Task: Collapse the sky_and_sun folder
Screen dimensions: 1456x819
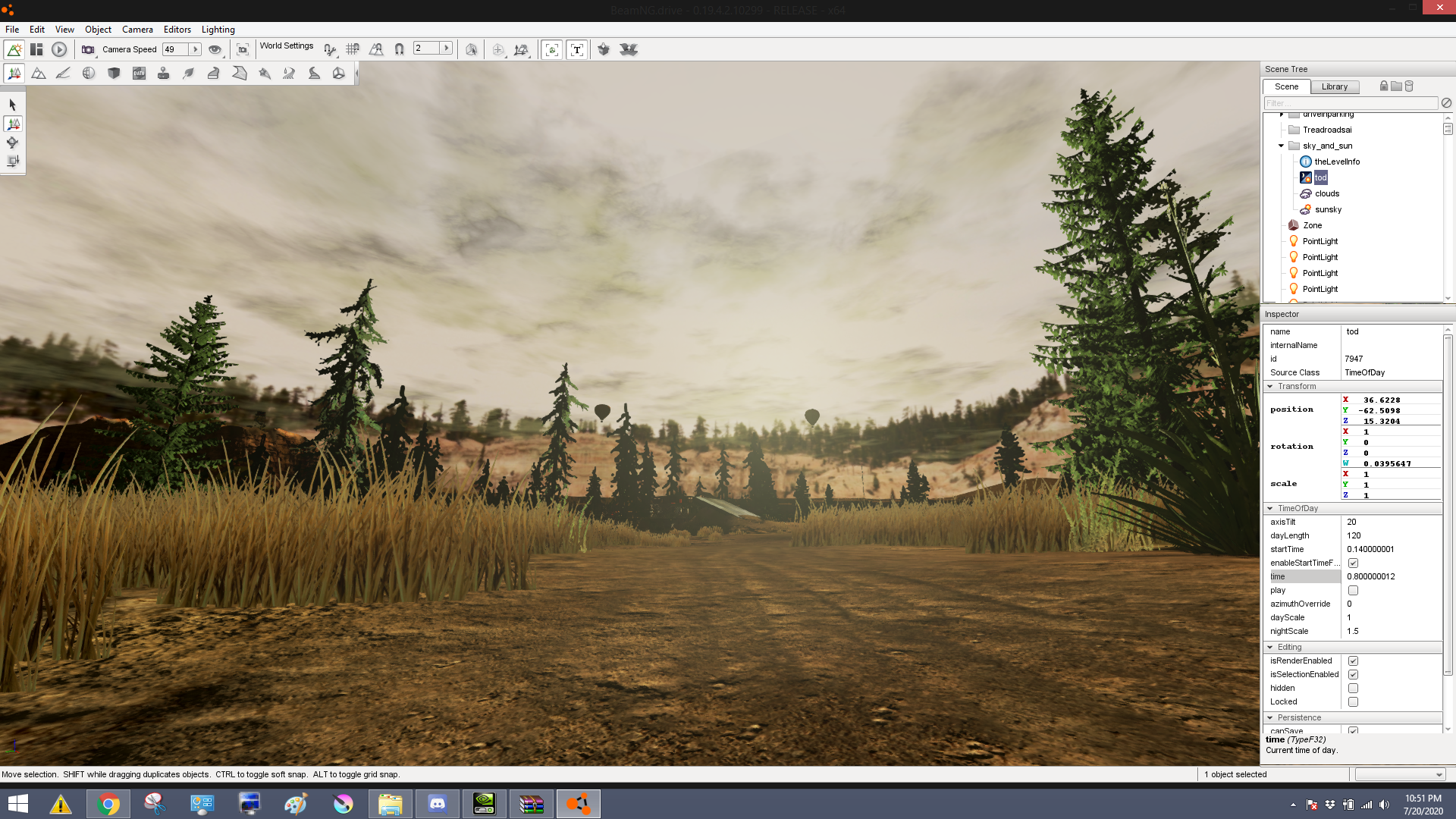Action: [1282, 146]
